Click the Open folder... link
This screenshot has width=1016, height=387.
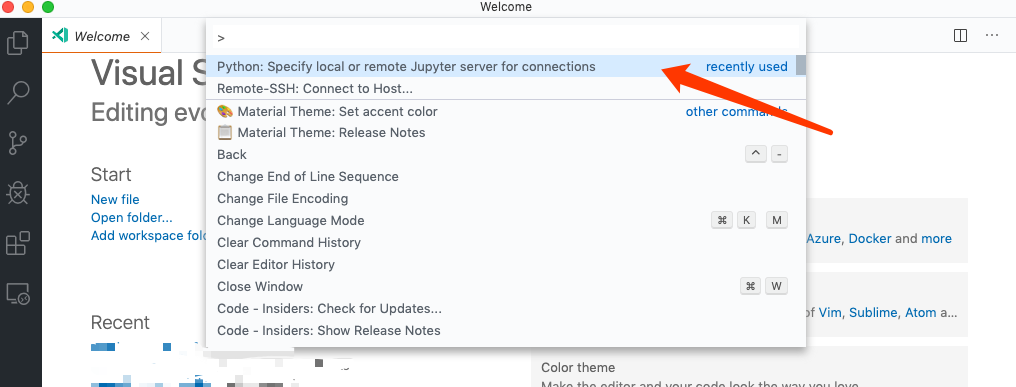pos(132,217)
